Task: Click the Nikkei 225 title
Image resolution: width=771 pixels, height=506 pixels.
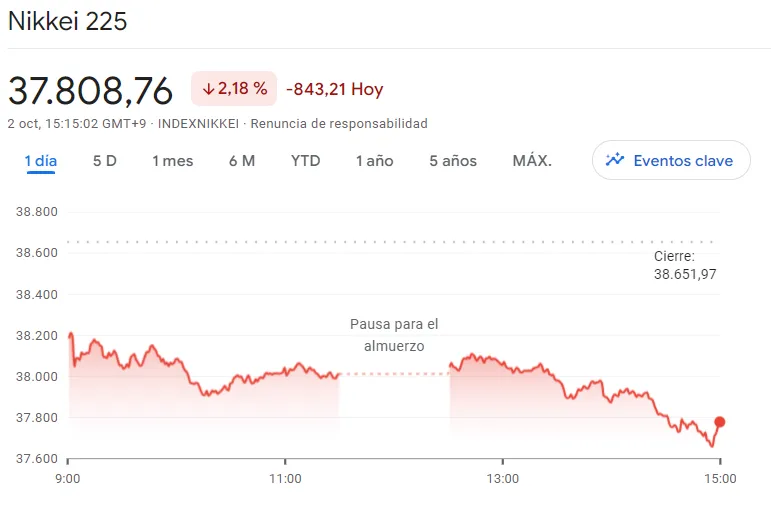Action: 68,21
